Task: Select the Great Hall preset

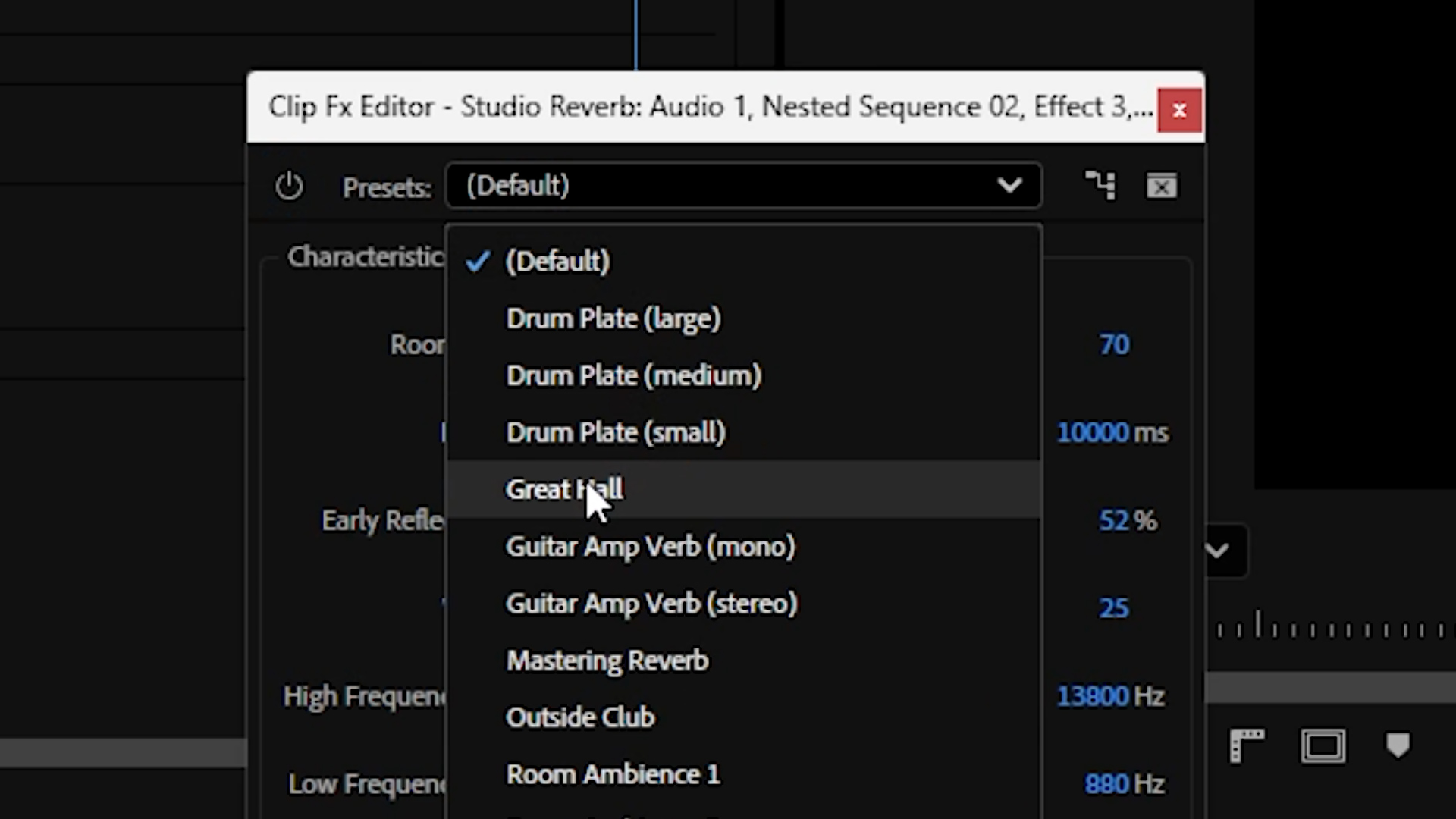Action: click(x=564, y=490)
